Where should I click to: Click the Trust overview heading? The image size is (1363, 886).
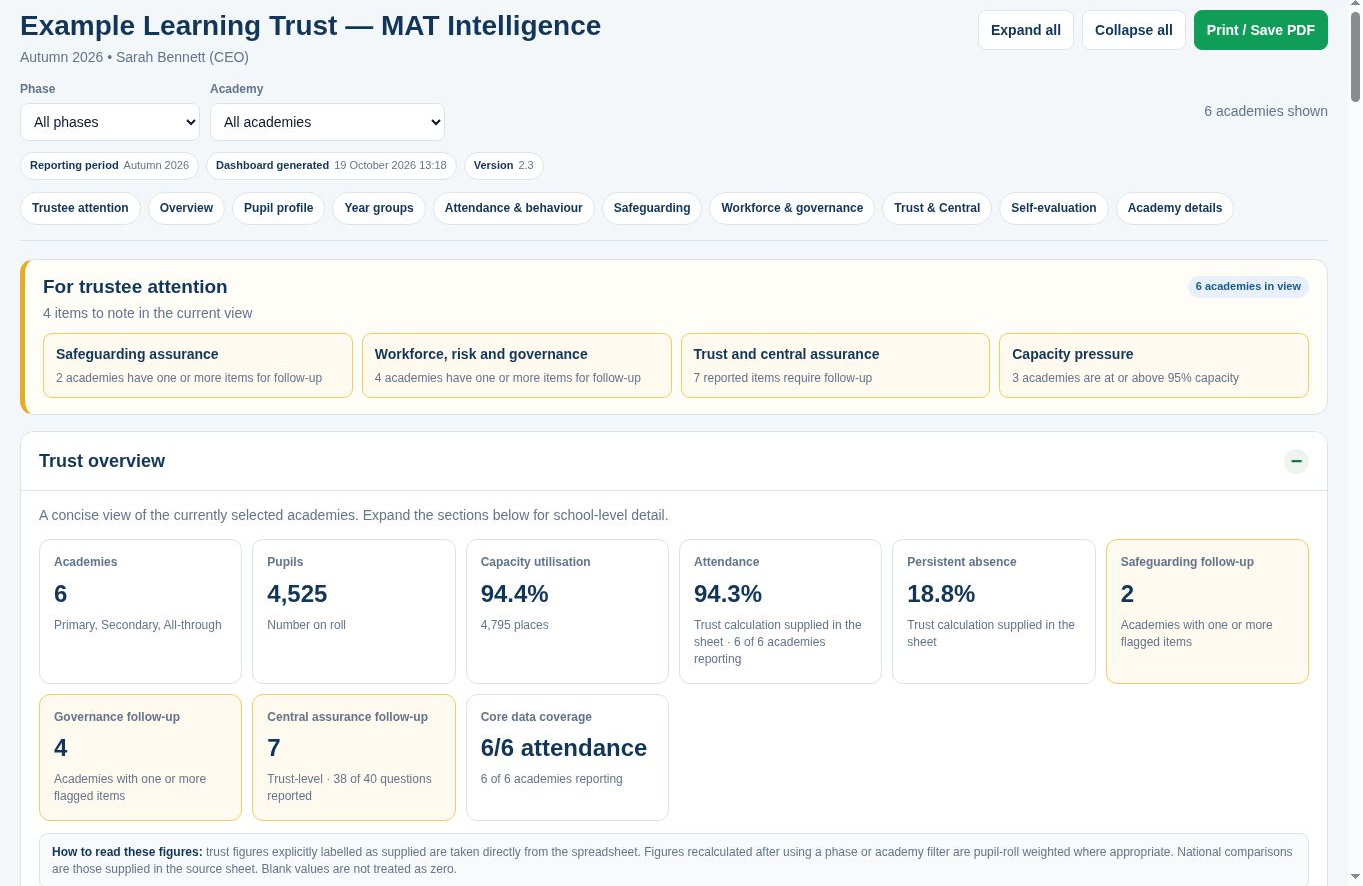(x=102, y=461)
